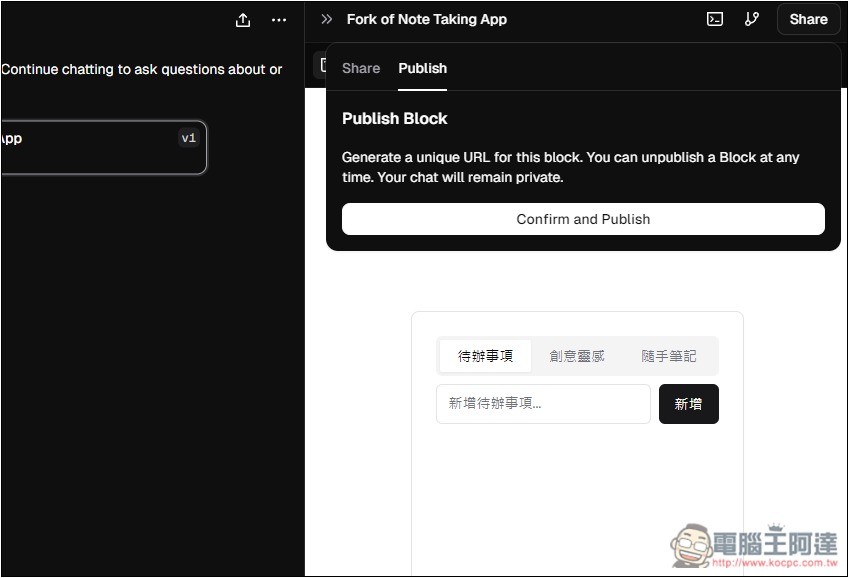Image resolution: width=849 pixels, height=578 pixels.
Task: Open the v1 Note Taking App block card
Action: pos(103,147)
